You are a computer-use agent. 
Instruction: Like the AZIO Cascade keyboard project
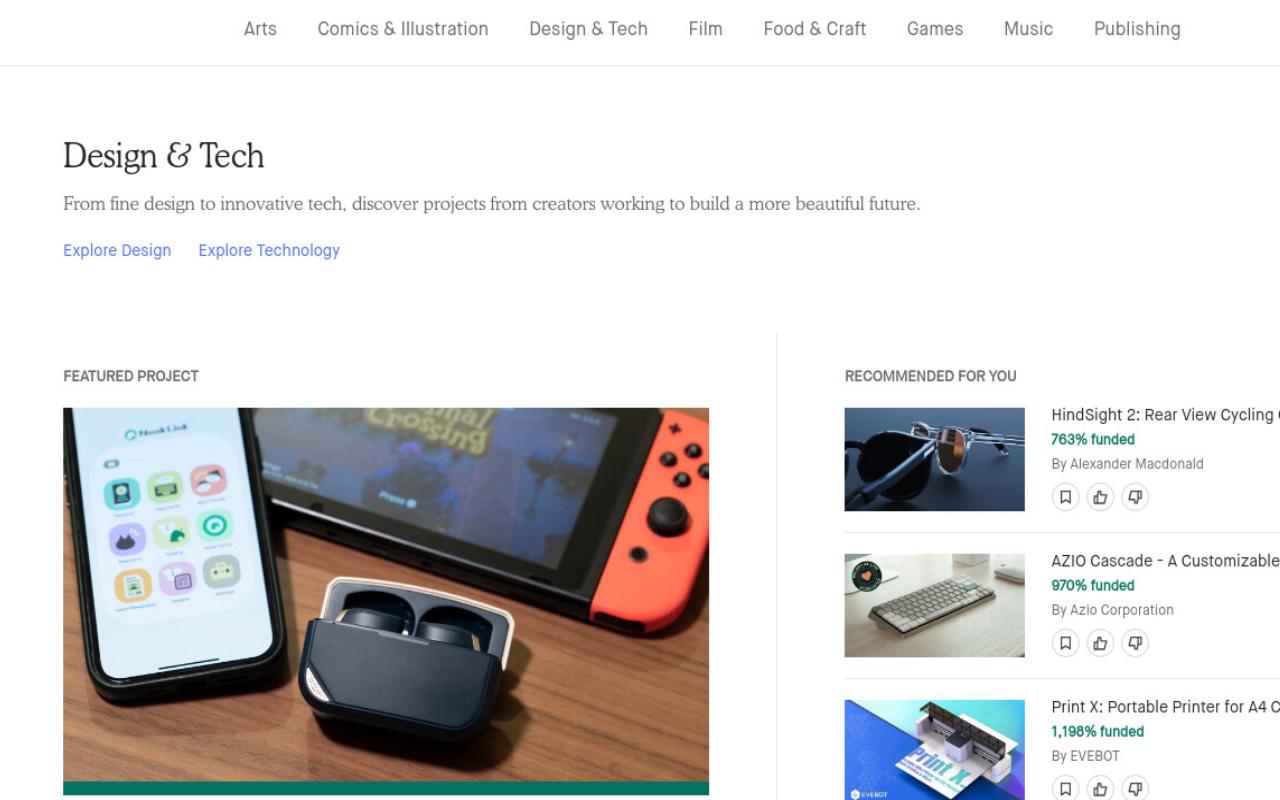(x=1100, y=643)
